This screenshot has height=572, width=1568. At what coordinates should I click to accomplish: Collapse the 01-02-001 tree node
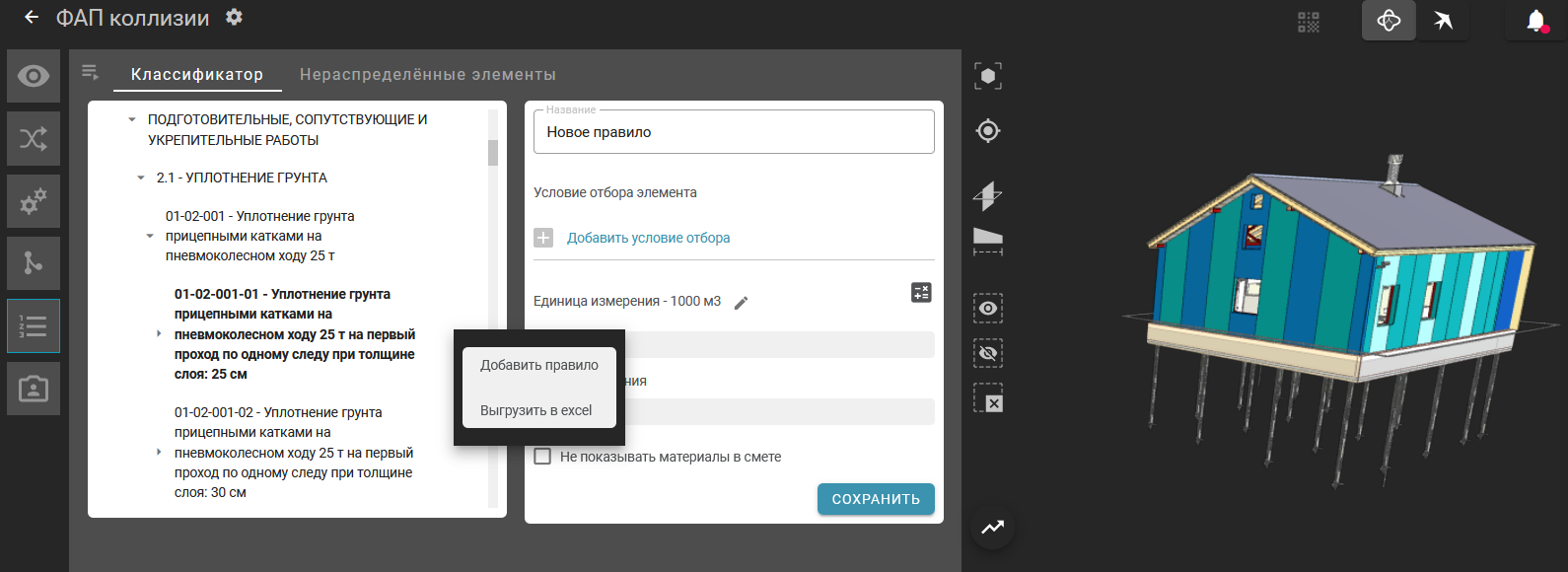point(150,237)
